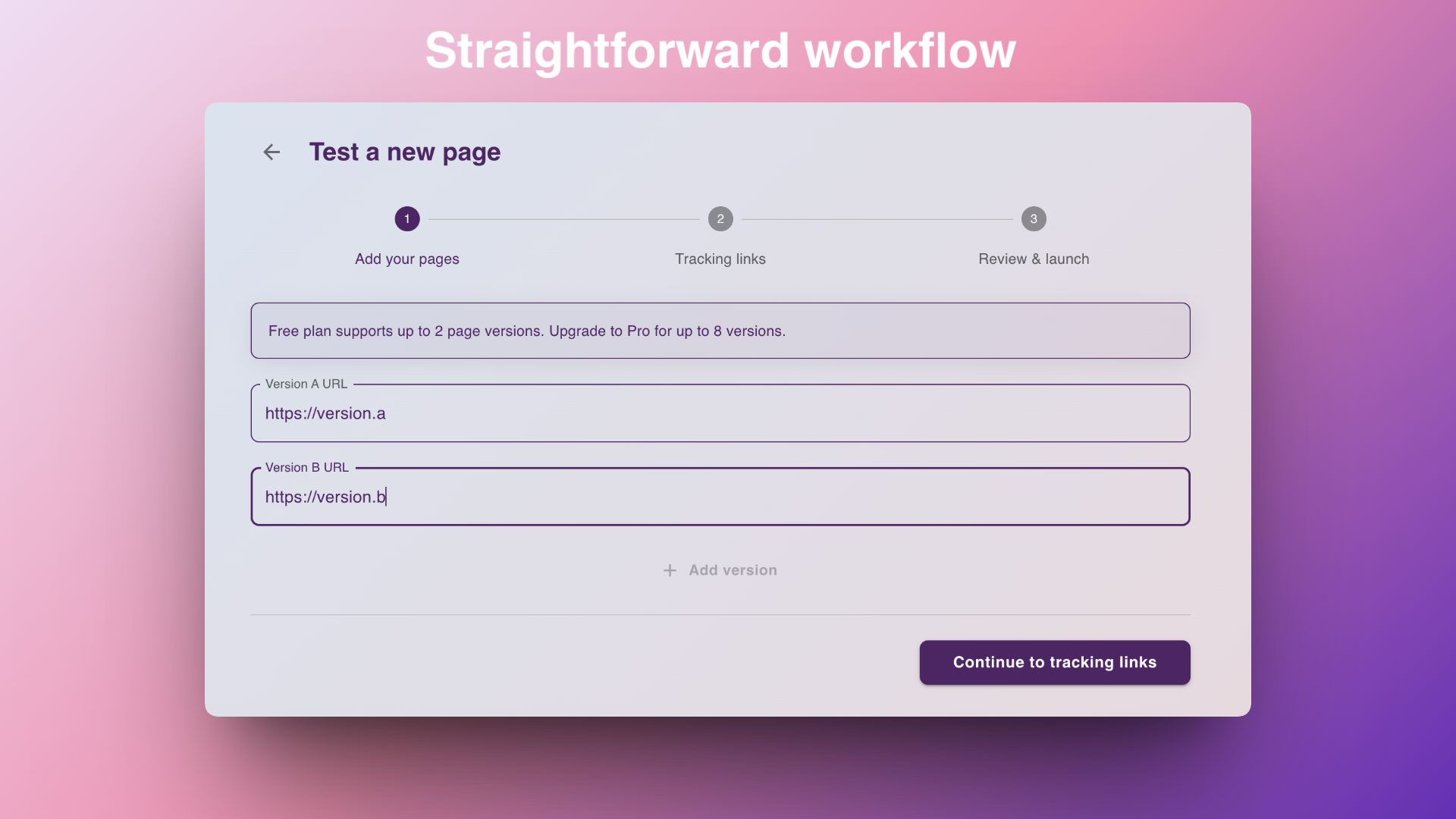Select the Review & launch step label
This screenshot has width=1456, height=819.
pyautogui.click(x=1033, y=259)
